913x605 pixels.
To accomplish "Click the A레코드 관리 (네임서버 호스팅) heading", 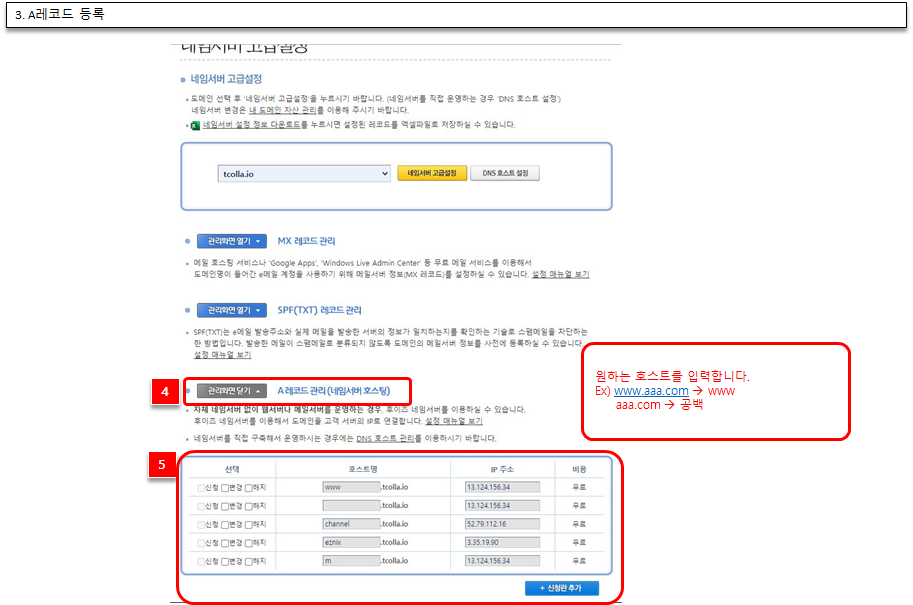I will click(334, 391).
